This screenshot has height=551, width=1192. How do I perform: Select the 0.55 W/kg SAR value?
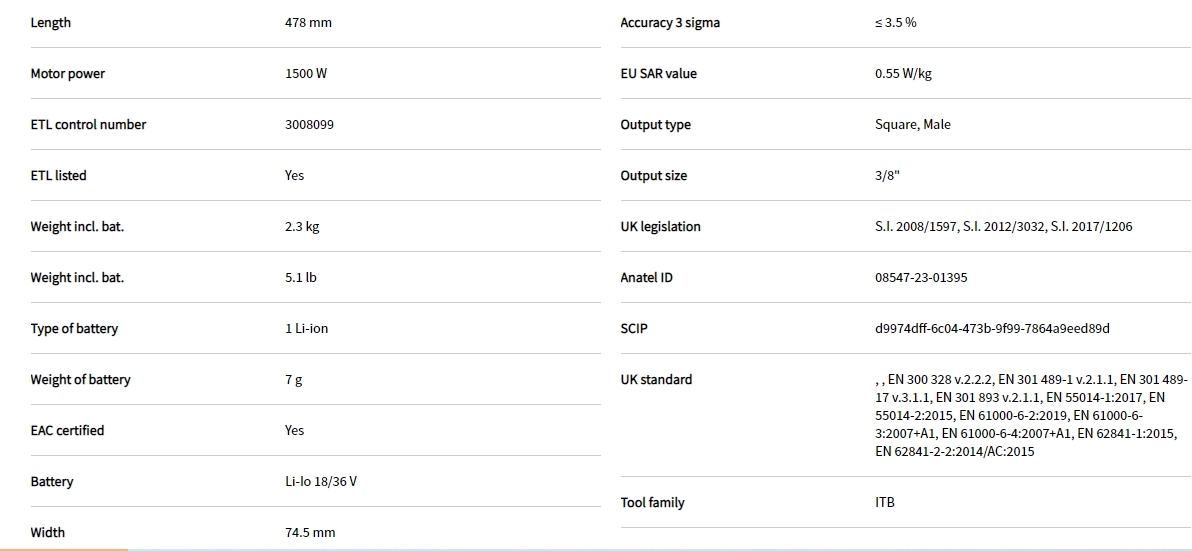coord(903,74)
